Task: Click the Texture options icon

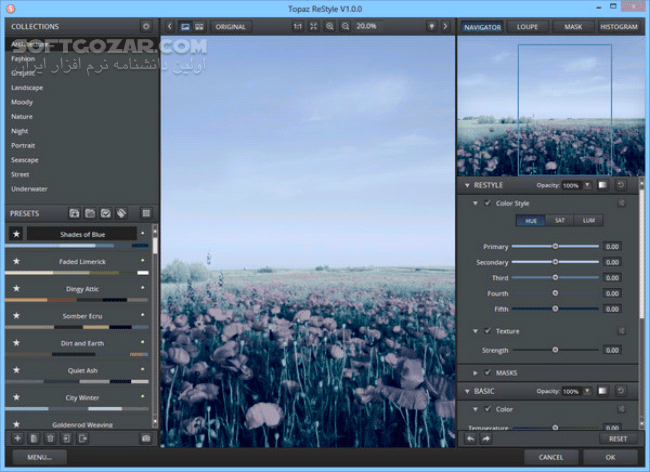Action: [x=621, y=331]
